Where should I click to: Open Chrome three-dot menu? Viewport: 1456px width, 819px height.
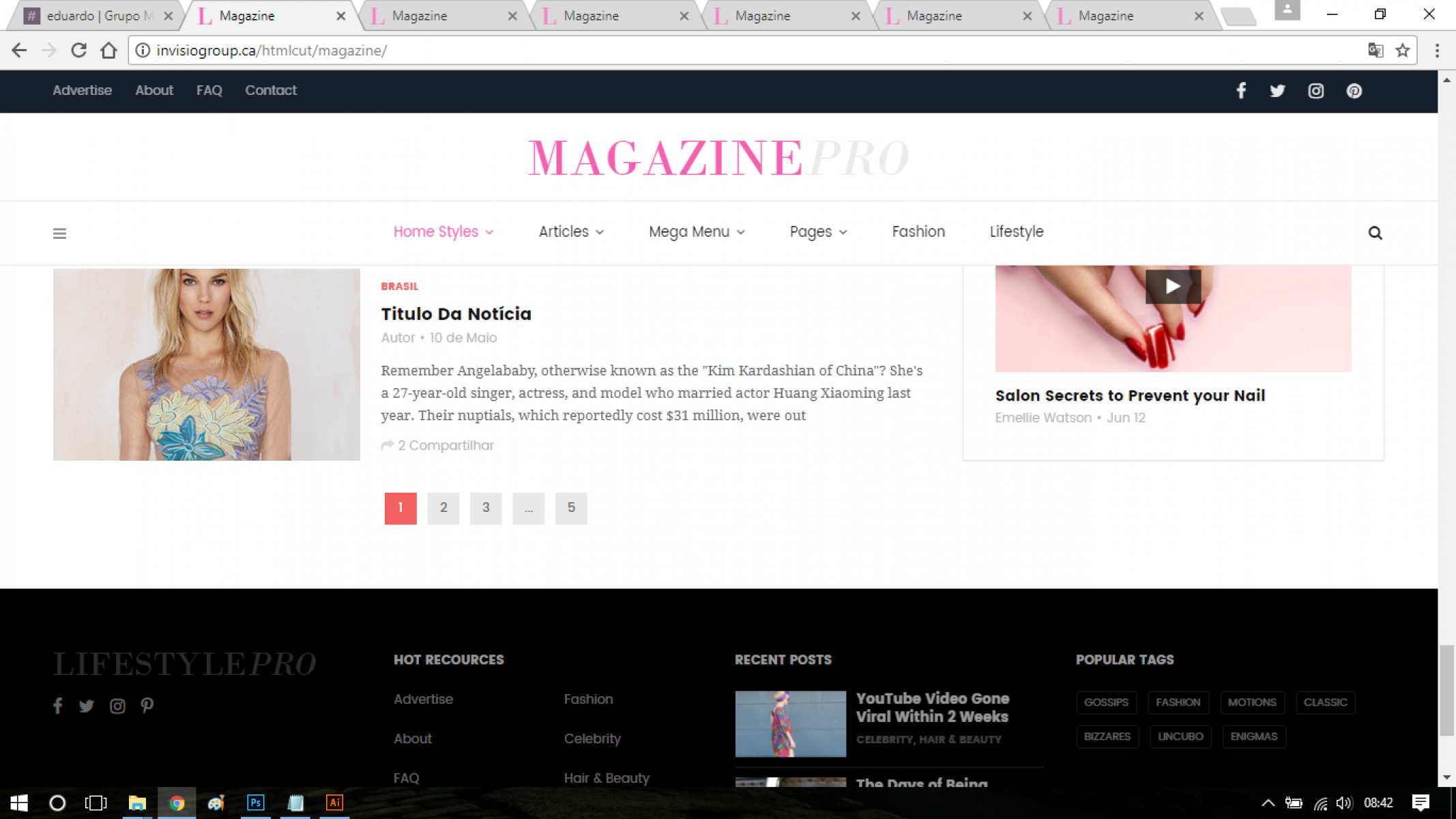tap(1437, 51)
